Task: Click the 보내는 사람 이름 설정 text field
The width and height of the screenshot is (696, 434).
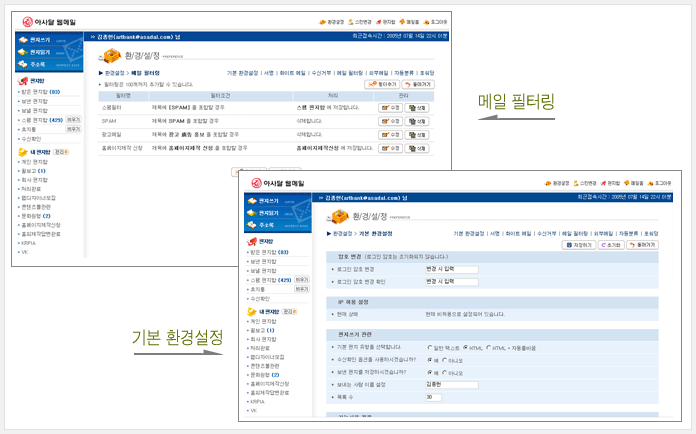Action: click(451, 384)
